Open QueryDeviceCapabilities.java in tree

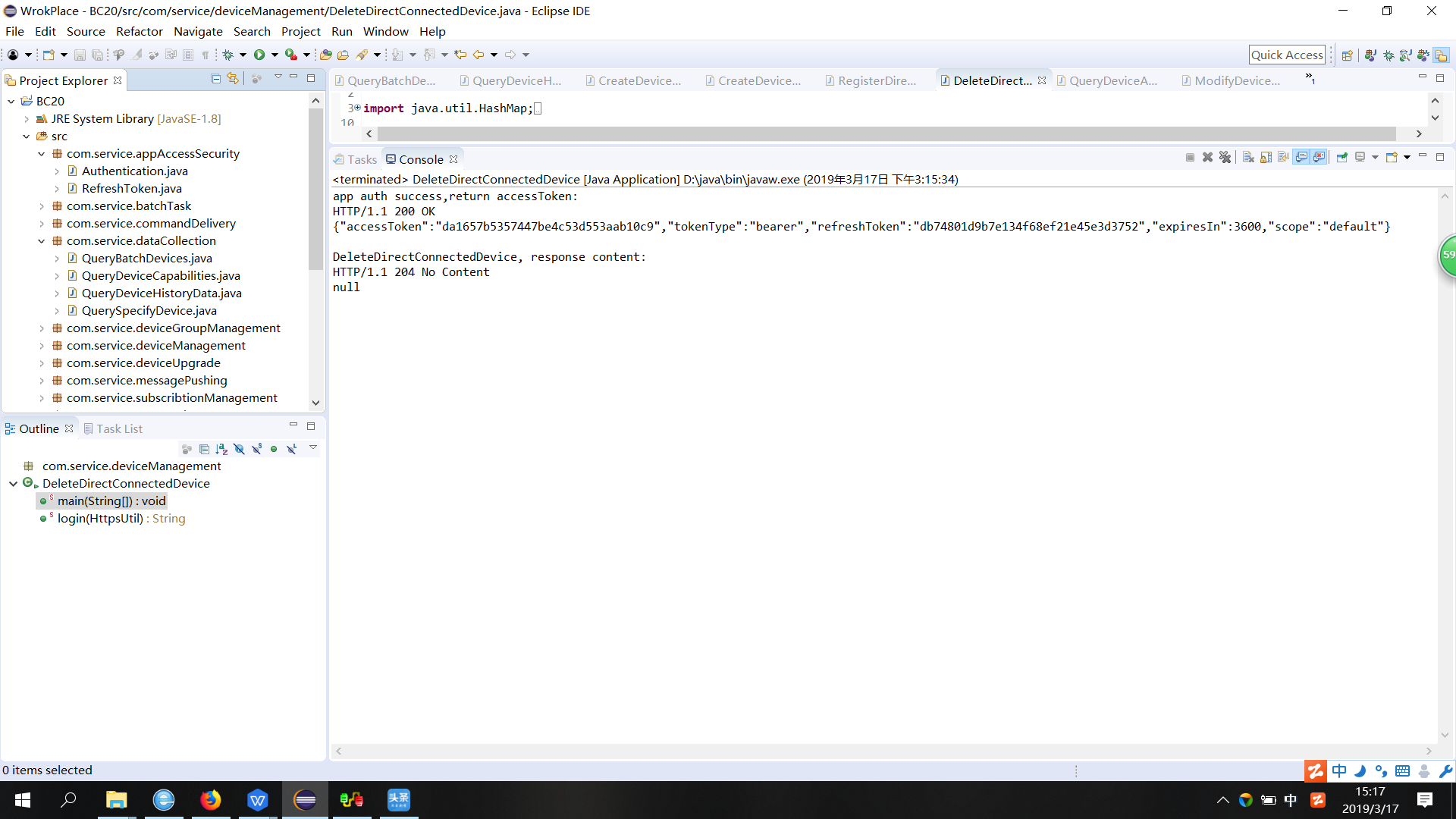tap(161, 276)
